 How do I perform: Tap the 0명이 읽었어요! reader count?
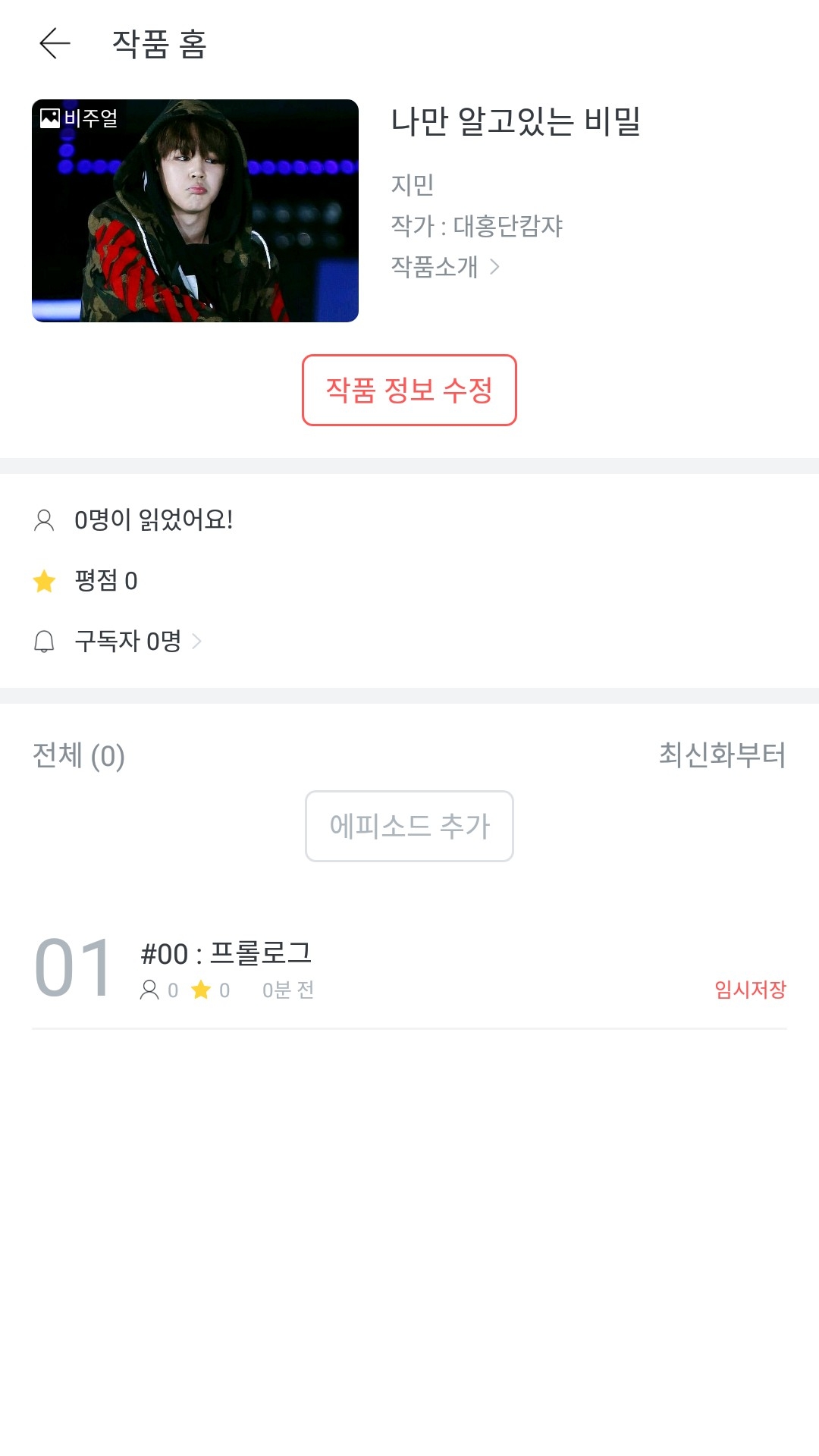(153, 520)
